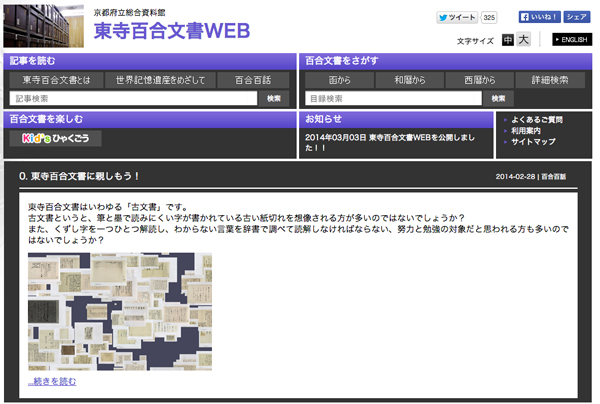Browse documents by 和暦から
The height and width of the screenshot is (404, 600).
pyautogui.click(x=409, y=79)
